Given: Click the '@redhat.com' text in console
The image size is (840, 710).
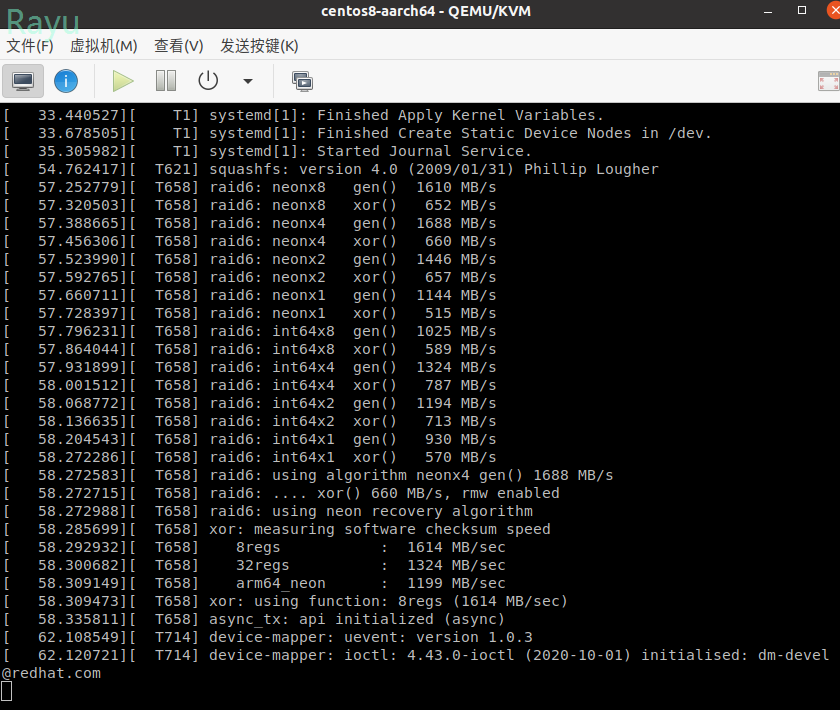Looking at the screenshot, I should coord(51,674).
